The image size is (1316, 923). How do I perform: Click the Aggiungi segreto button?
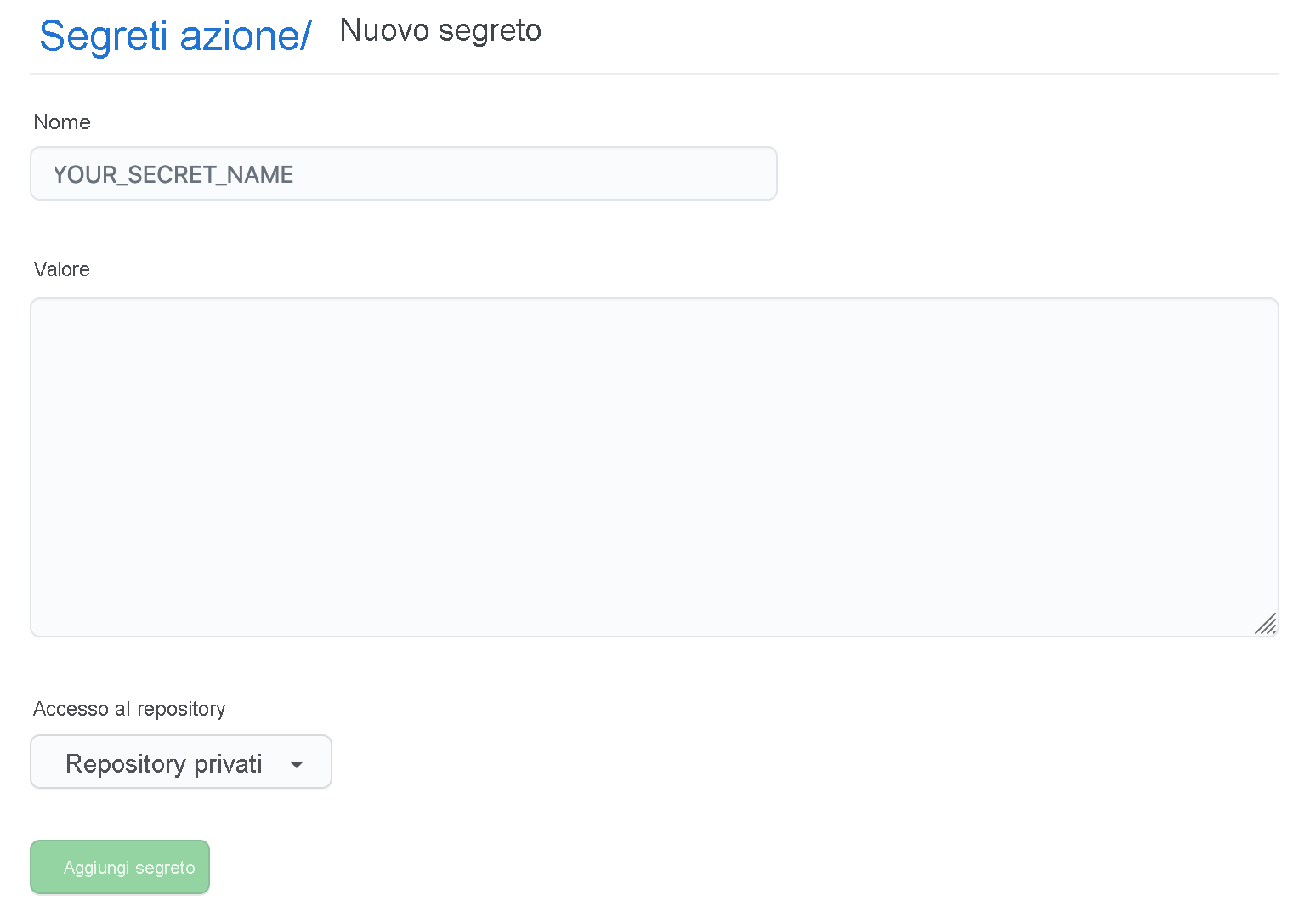(x=119, y=866)
